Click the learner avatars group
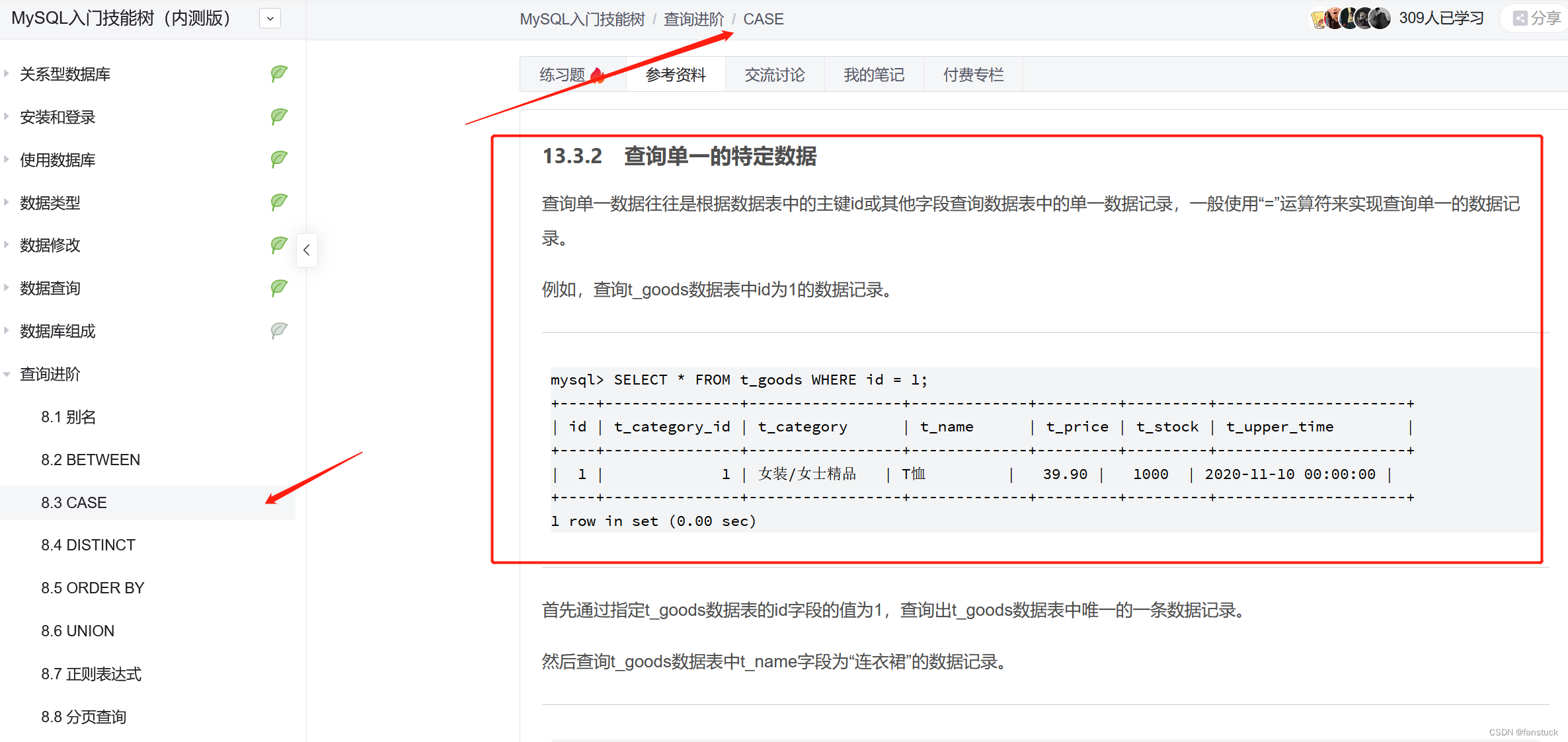Viewport: 1568px width, 742px height. pos(1351,19)
